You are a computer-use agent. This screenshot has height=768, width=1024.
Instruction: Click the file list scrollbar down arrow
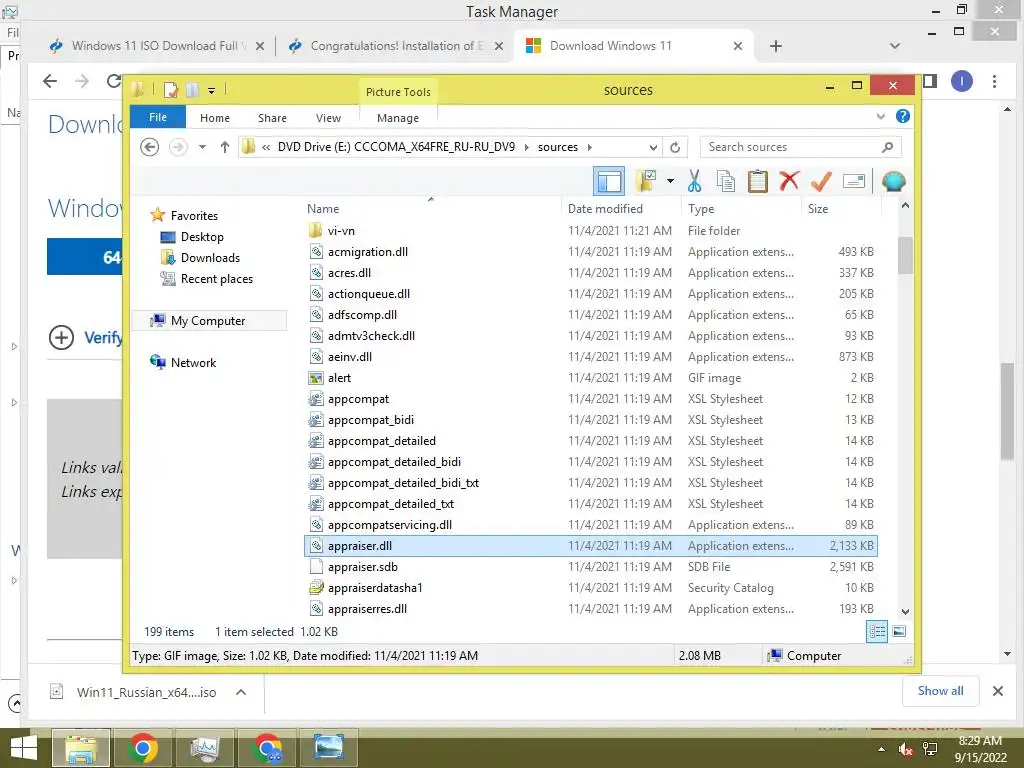coord(905,611)
